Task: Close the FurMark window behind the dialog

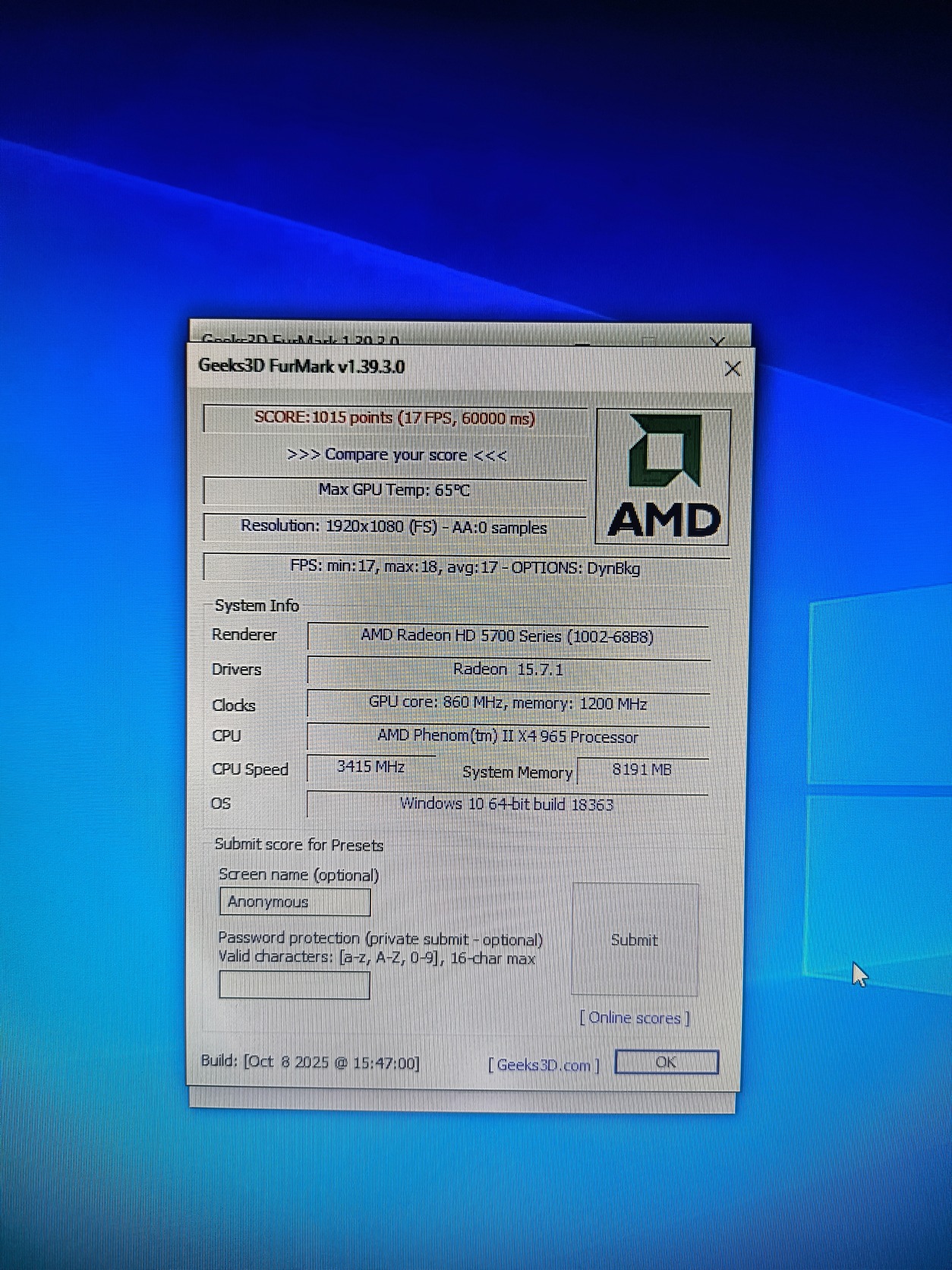Action: pyautogui.click(x=718, y=340)
